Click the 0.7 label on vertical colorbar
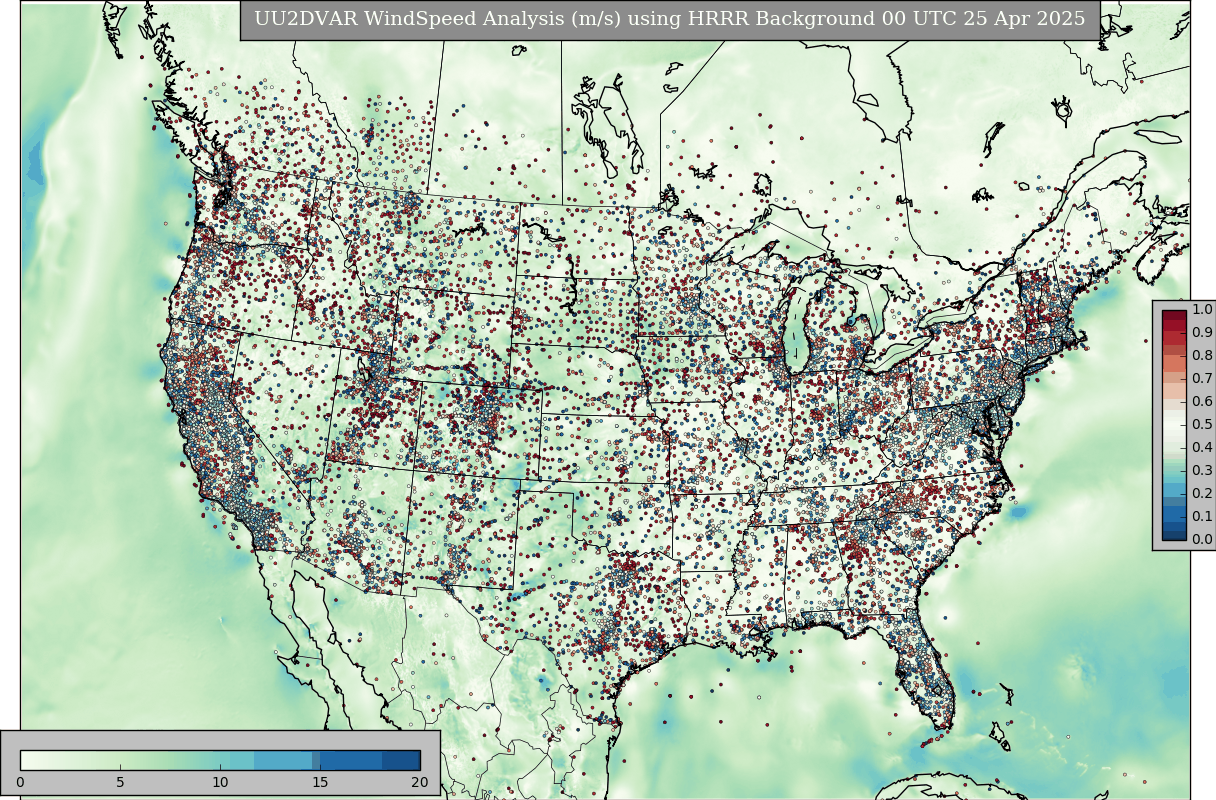The height and width of the screenshot is (800, 1216). pos(1202,379)
